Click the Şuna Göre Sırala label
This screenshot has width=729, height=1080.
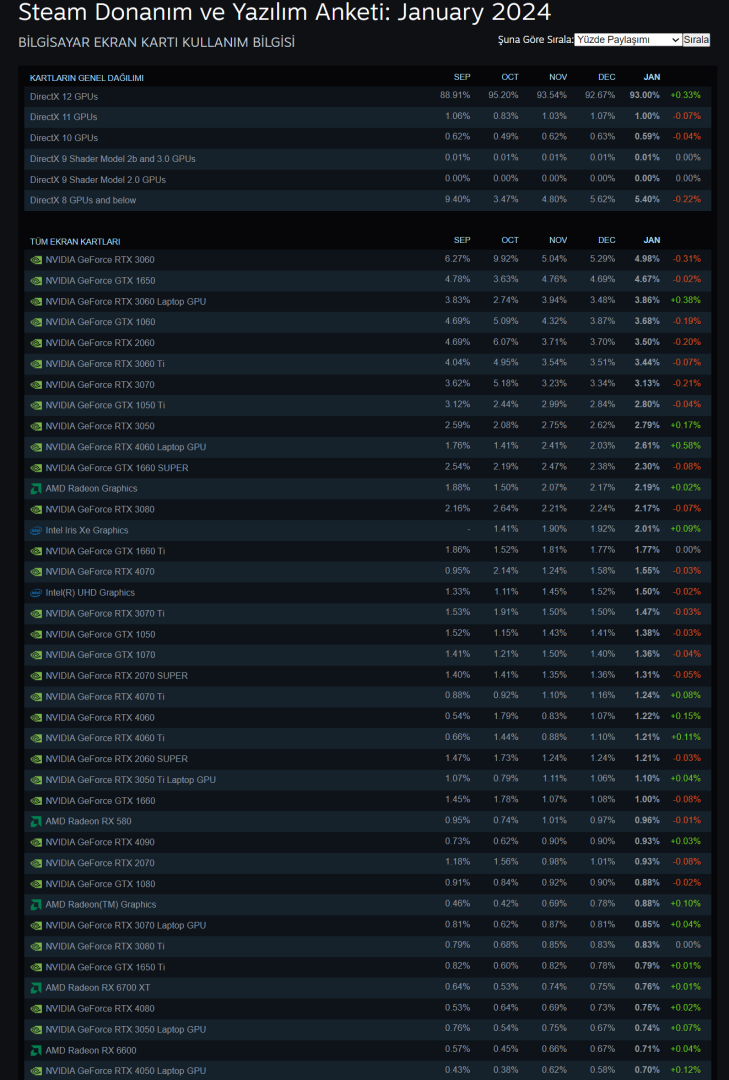coord(535,40)
